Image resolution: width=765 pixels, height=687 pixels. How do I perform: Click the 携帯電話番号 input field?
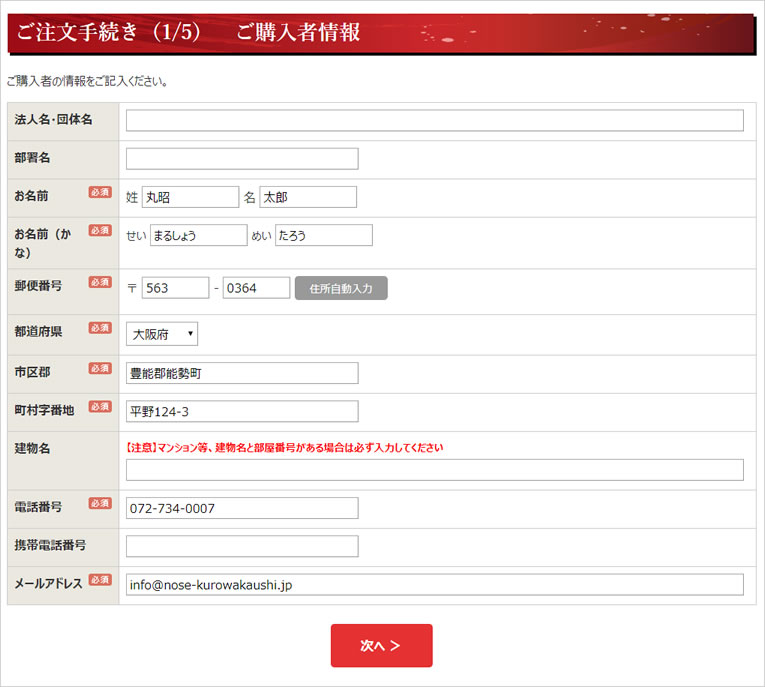pos(241,546)
